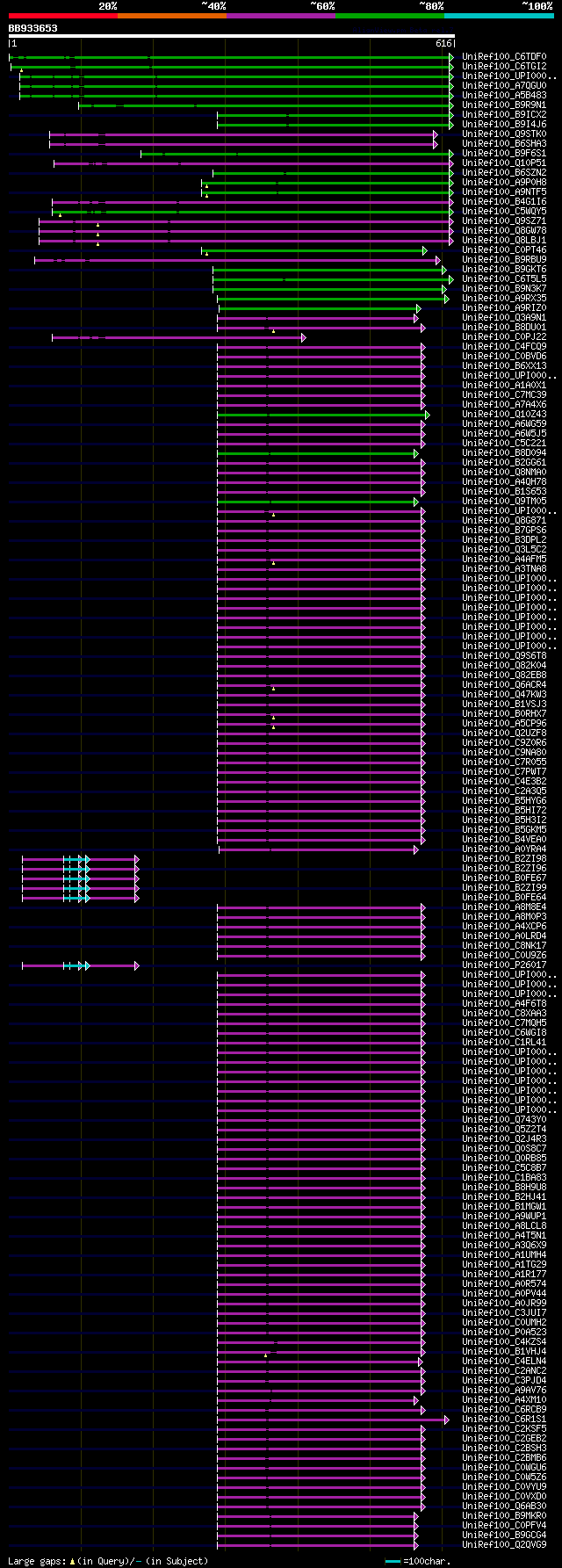Choose hit UniRef100_B4G1I6

pos(505,202)
